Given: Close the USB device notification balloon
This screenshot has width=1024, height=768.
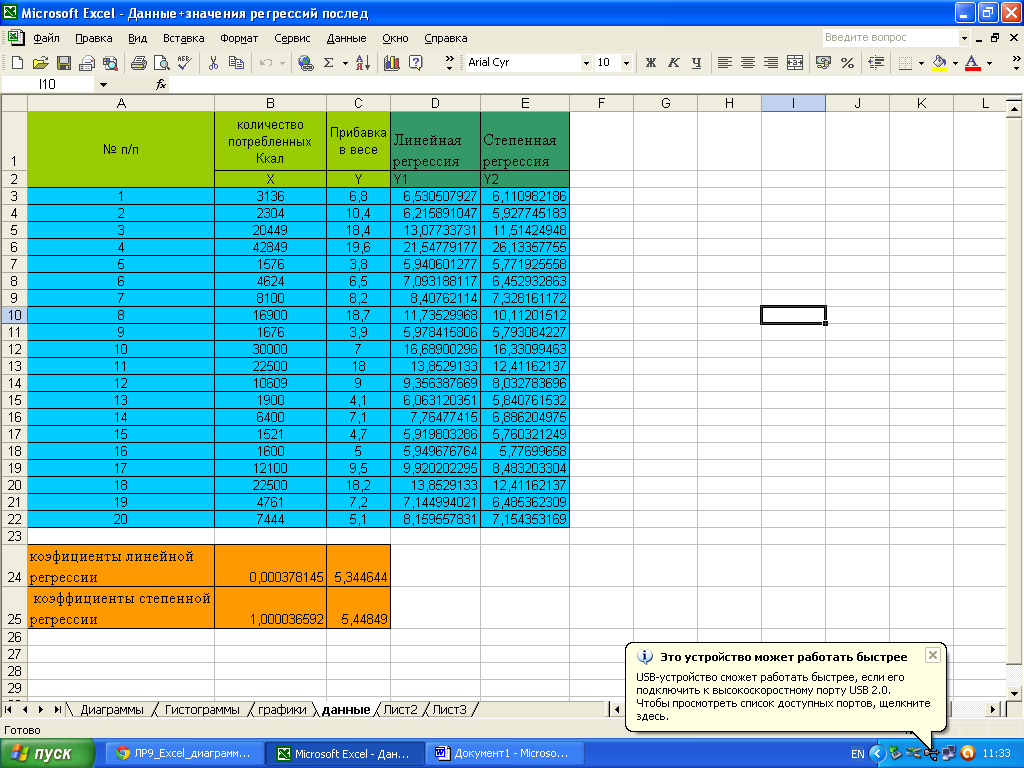Looking at the screenshot, I should coord(933,655).
